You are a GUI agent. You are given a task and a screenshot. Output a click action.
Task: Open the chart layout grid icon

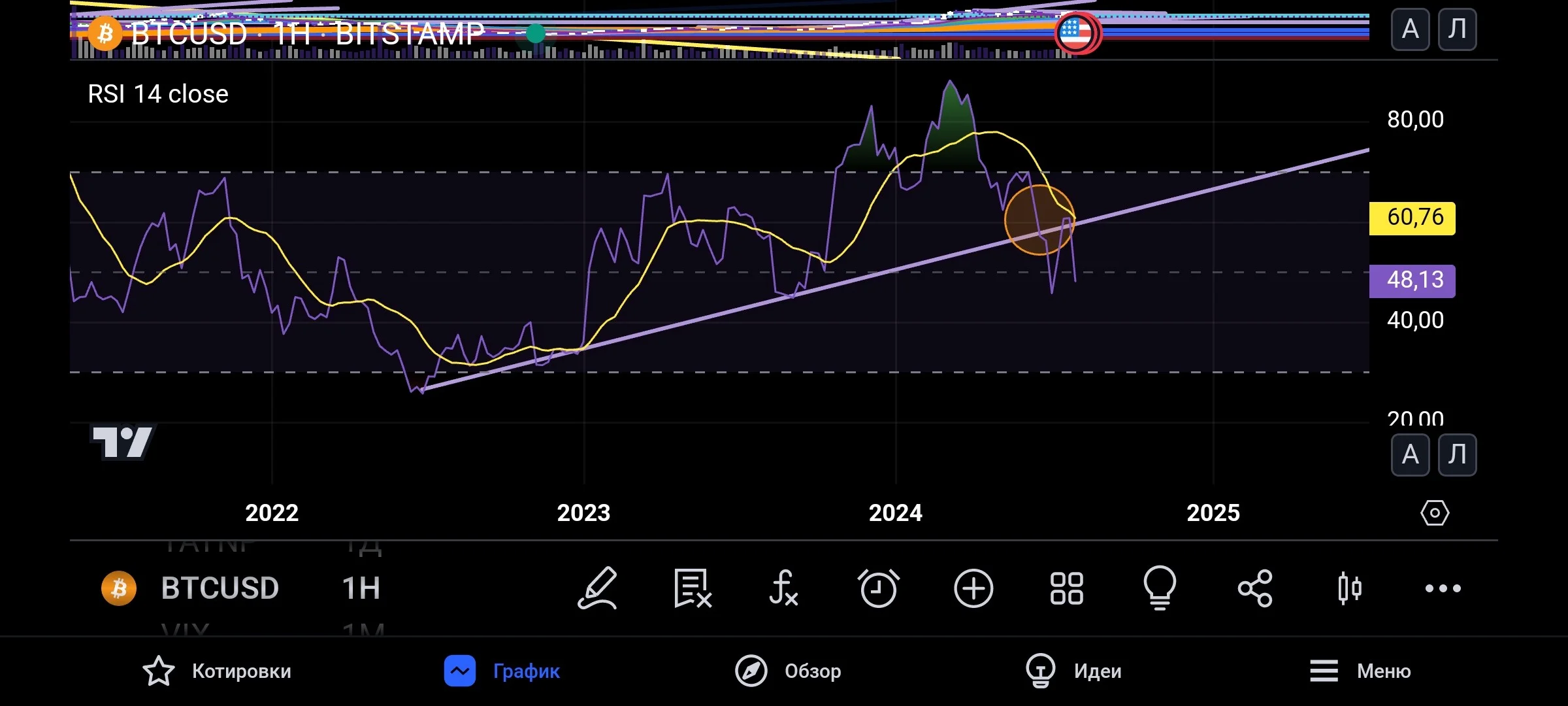coord(1067,588)
